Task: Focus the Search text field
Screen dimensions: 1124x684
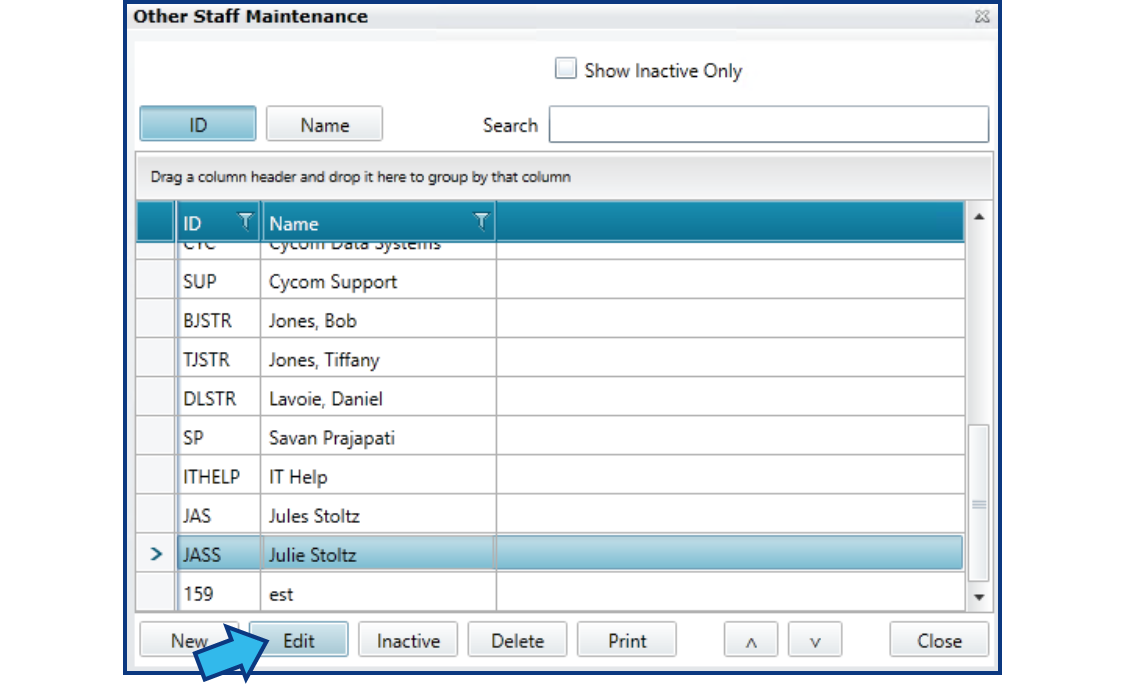Action: [768, 124]
